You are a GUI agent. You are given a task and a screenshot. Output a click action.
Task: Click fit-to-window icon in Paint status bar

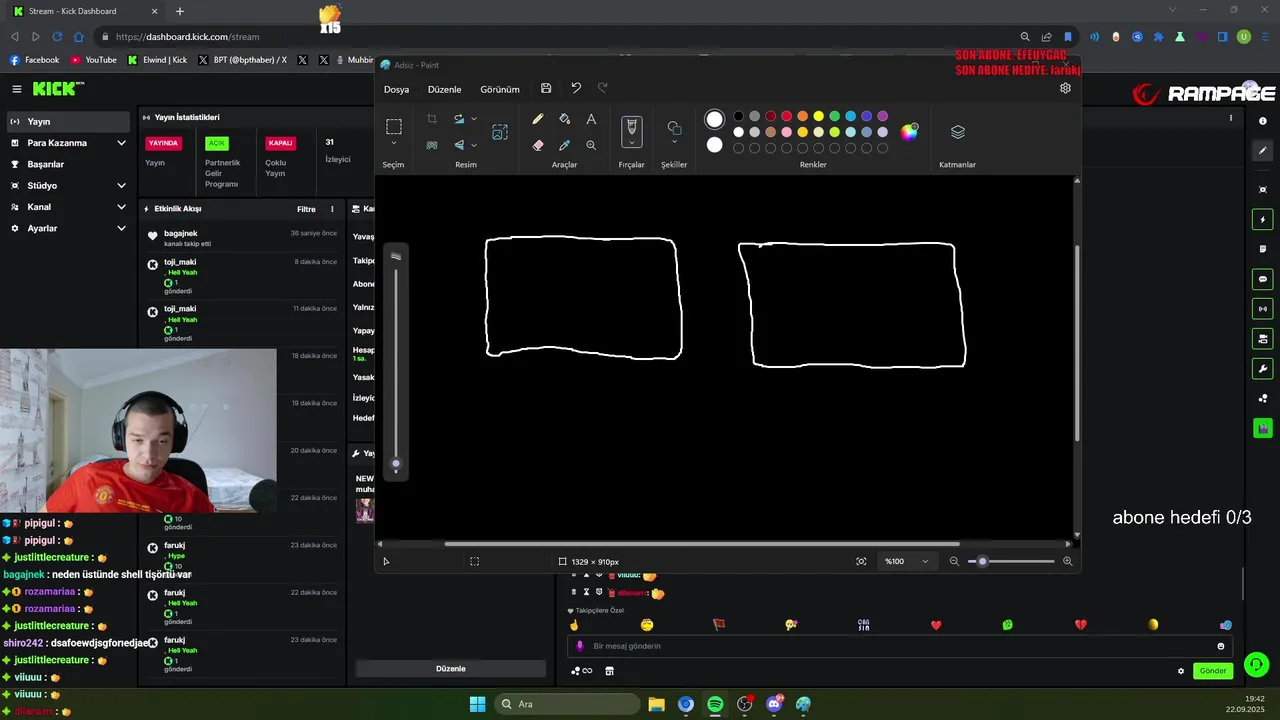[861, 562]
